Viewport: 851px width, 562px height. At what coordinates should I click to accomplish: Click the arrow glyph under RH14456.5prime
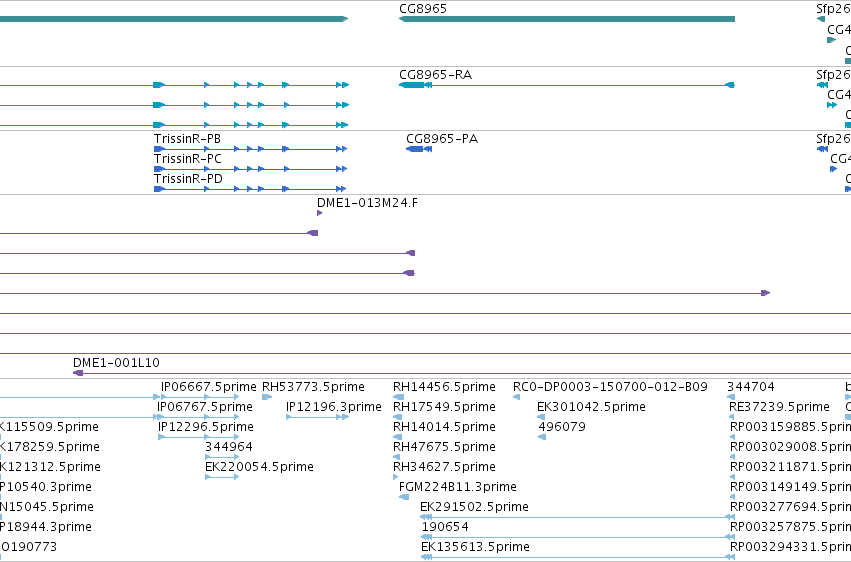tap(398, 397)
